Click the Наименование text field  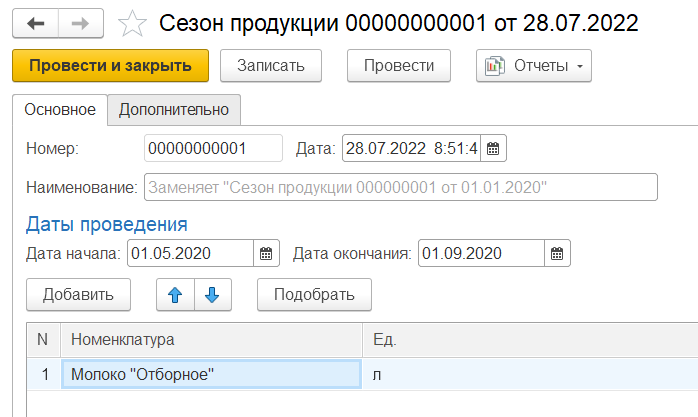click(400, 187)
